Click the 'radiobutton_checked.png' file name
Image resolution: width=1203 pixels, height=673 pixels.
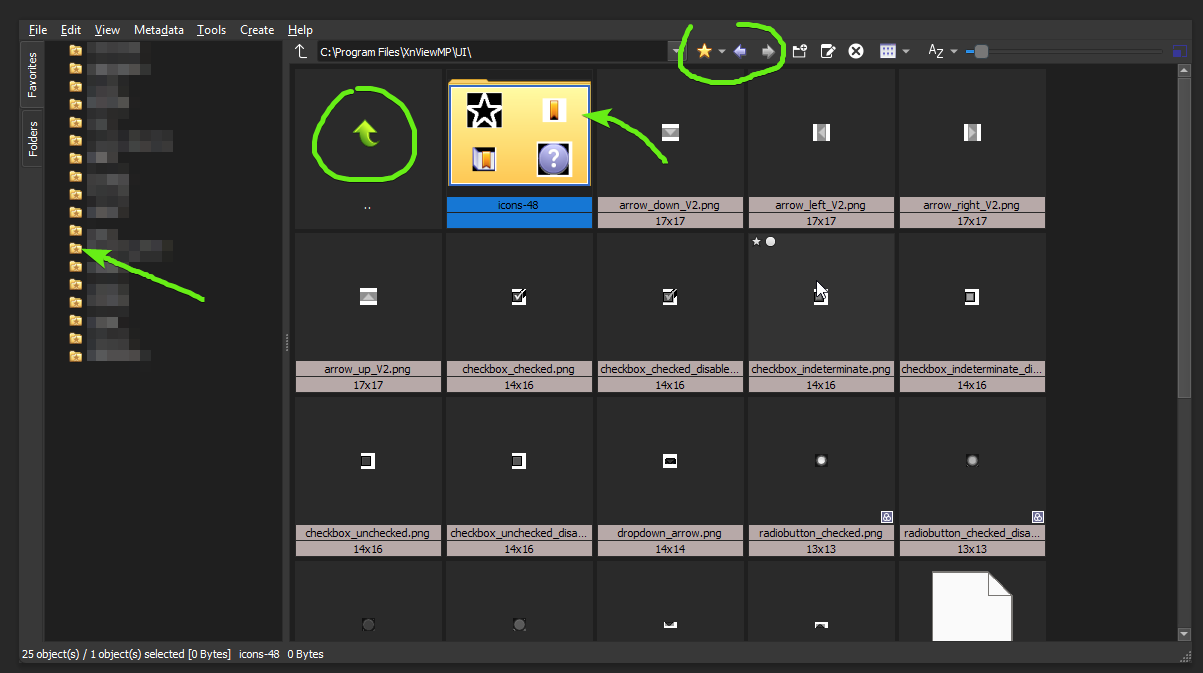coord(821,533)
